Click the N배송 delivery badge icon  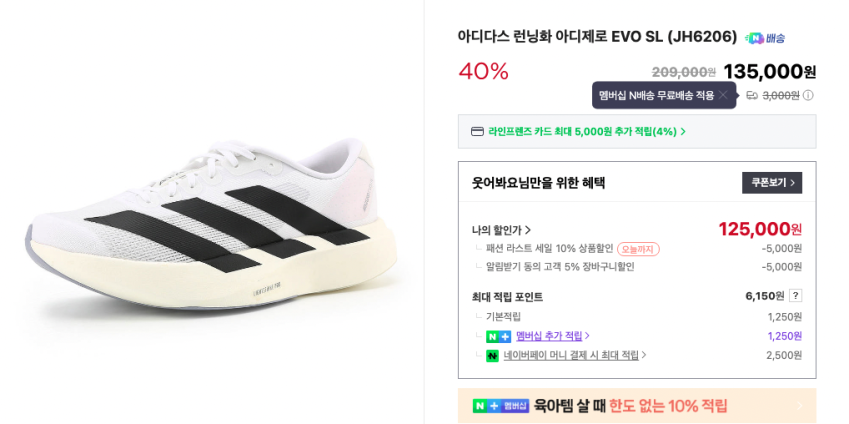click(765, 38)
